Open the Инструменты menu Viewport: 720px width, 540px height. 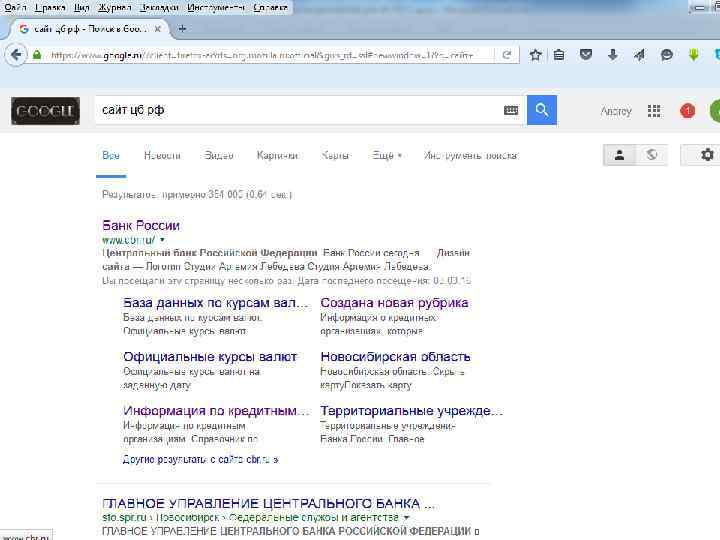point(216,8)
